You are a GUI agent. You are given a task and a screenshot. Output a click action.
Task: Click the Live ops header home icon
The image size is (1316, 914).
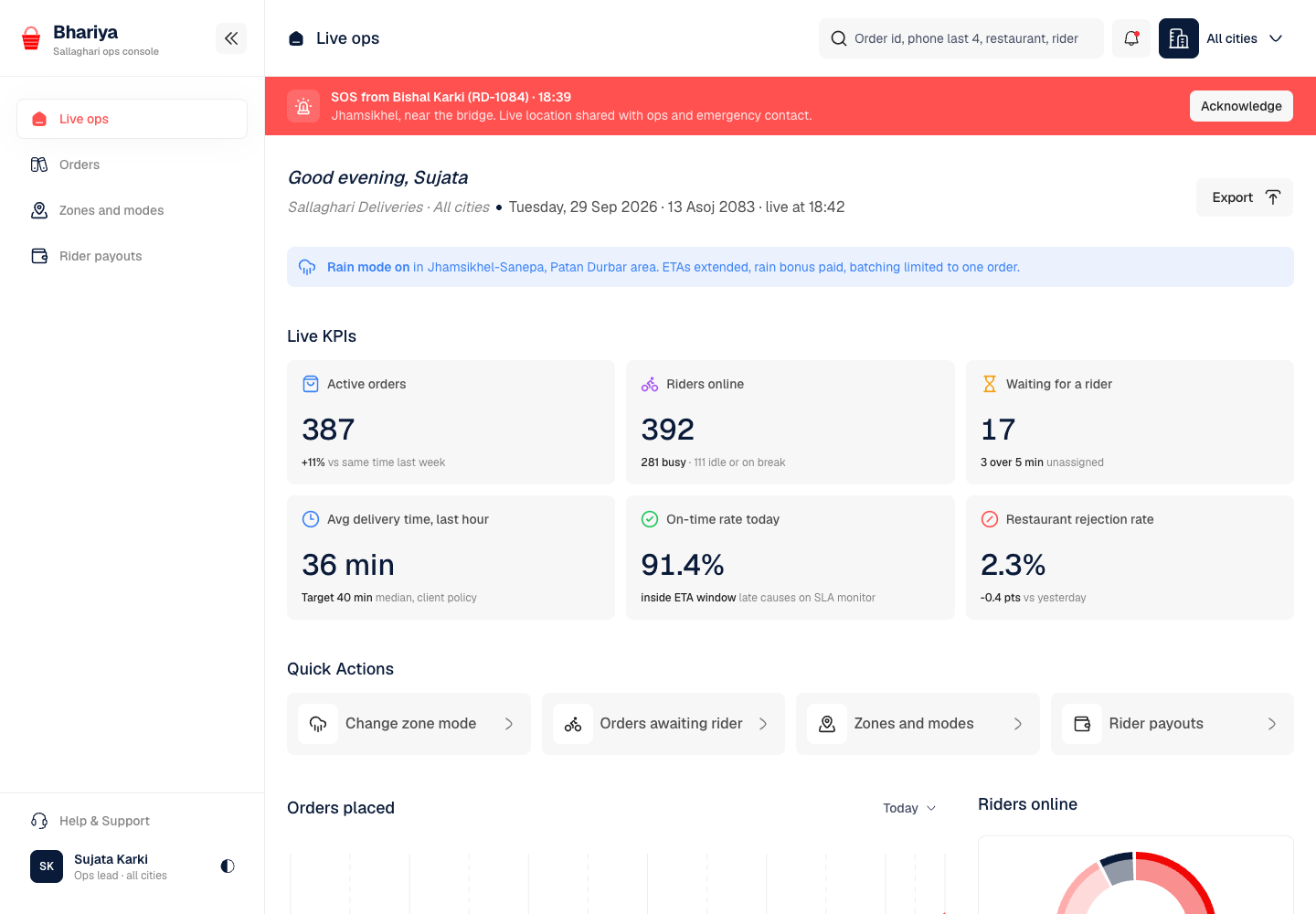click(296, 38)
